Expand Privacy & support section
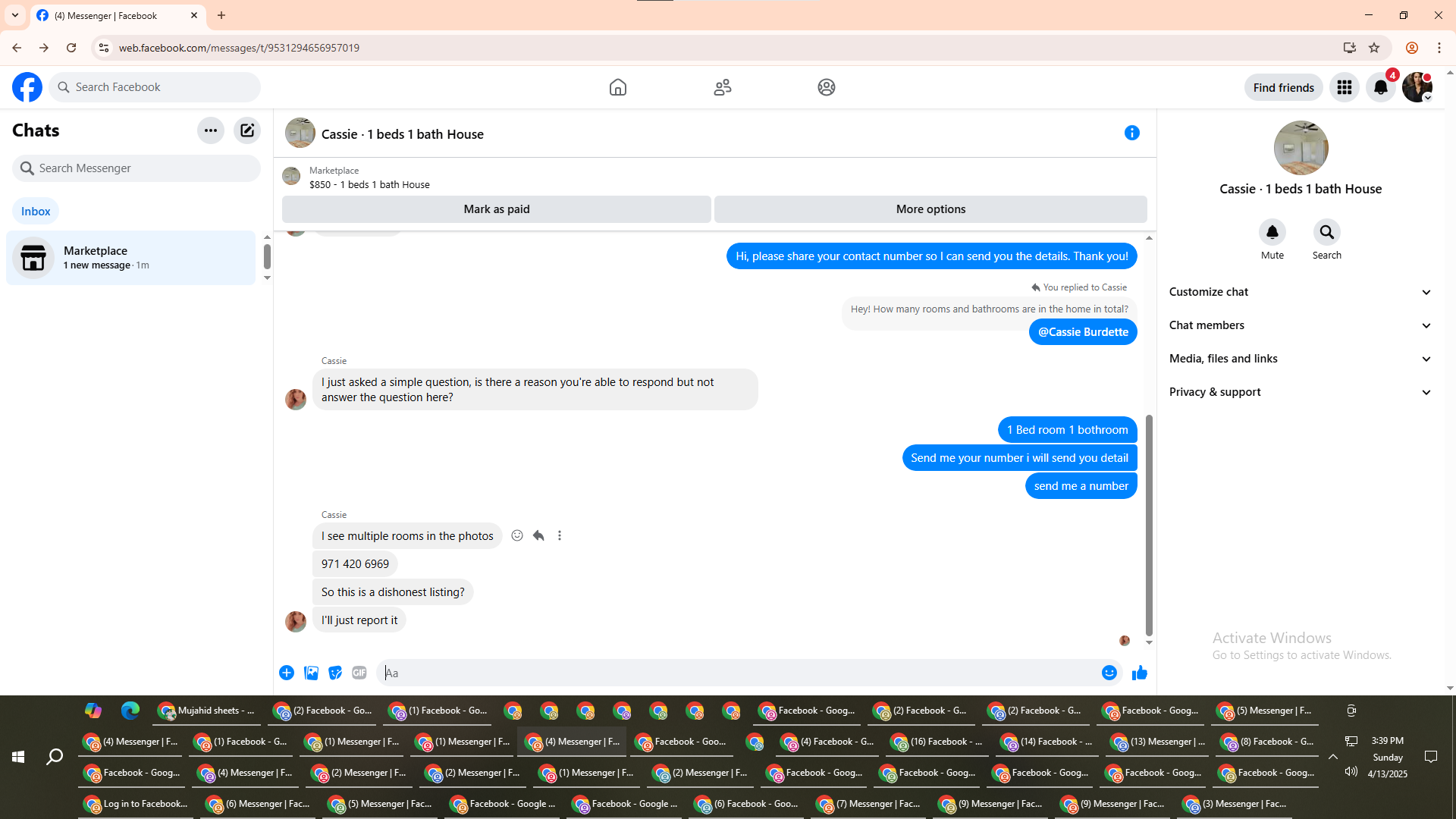This screenshot has width=1456, height=819. point(1300,392)
